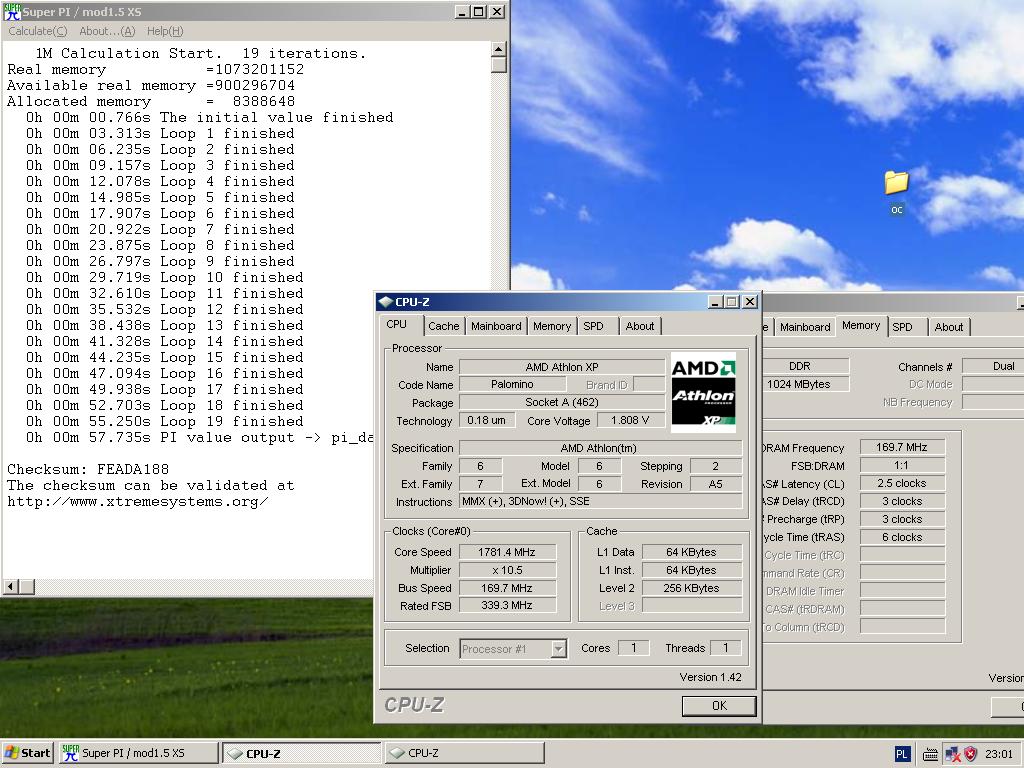
Task: Click the red security shield tray icon
Action: click(971, 754)
